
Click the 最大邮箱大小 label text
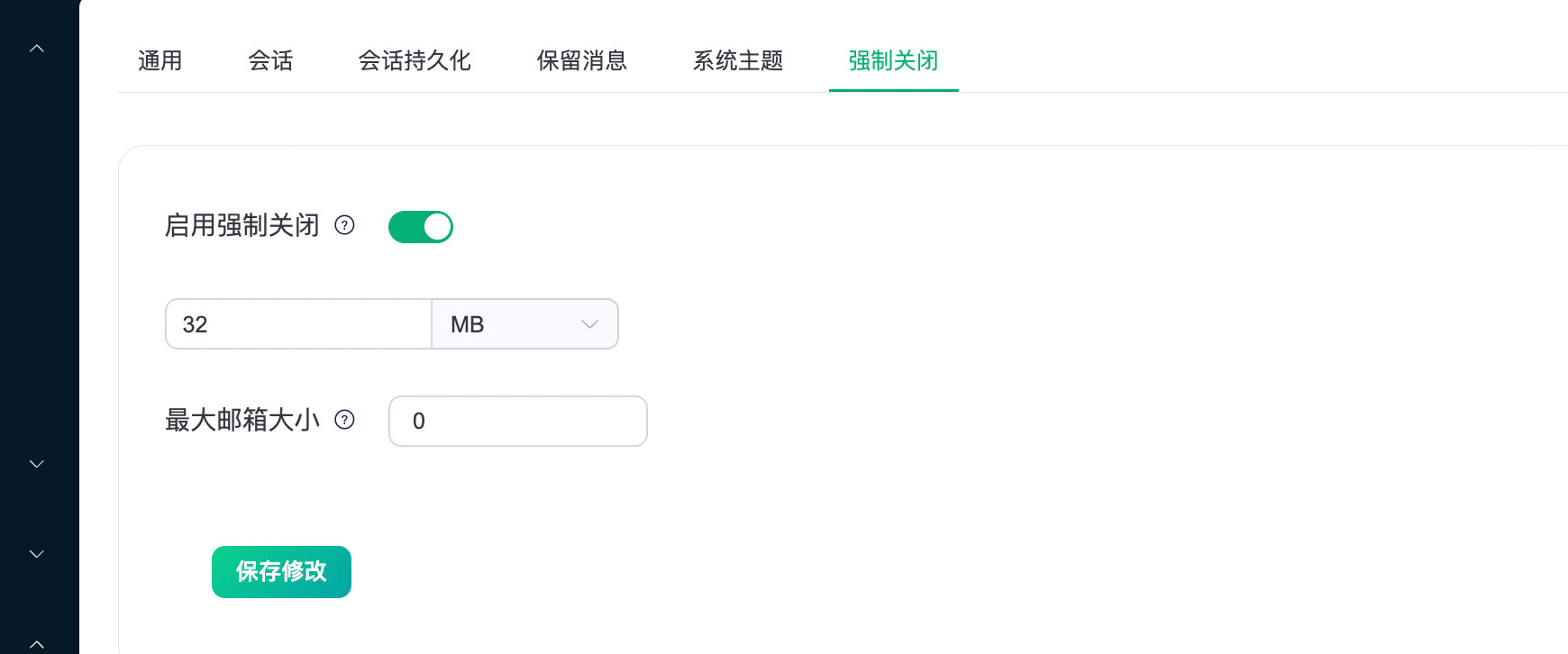tap(242, 420)
